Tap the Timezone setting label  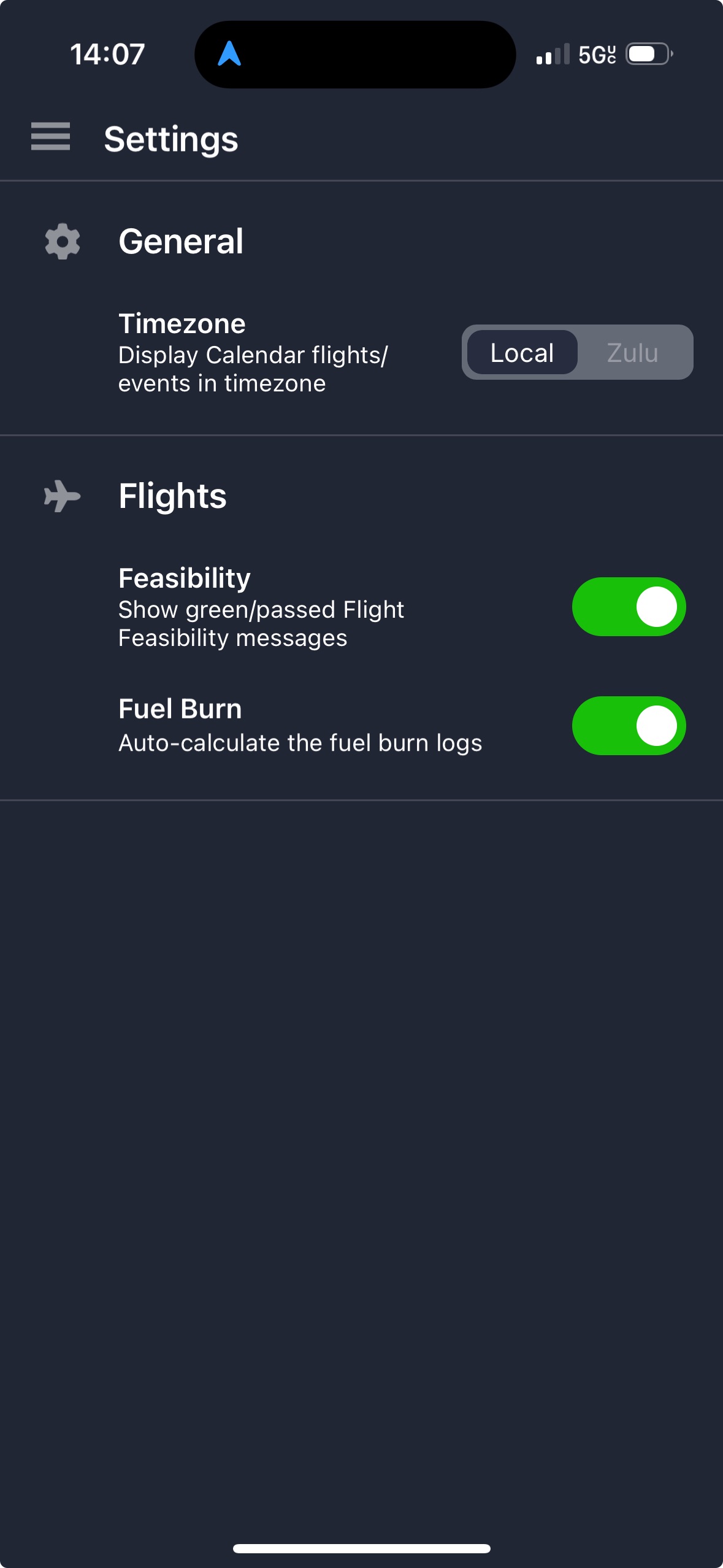point(182,323)
